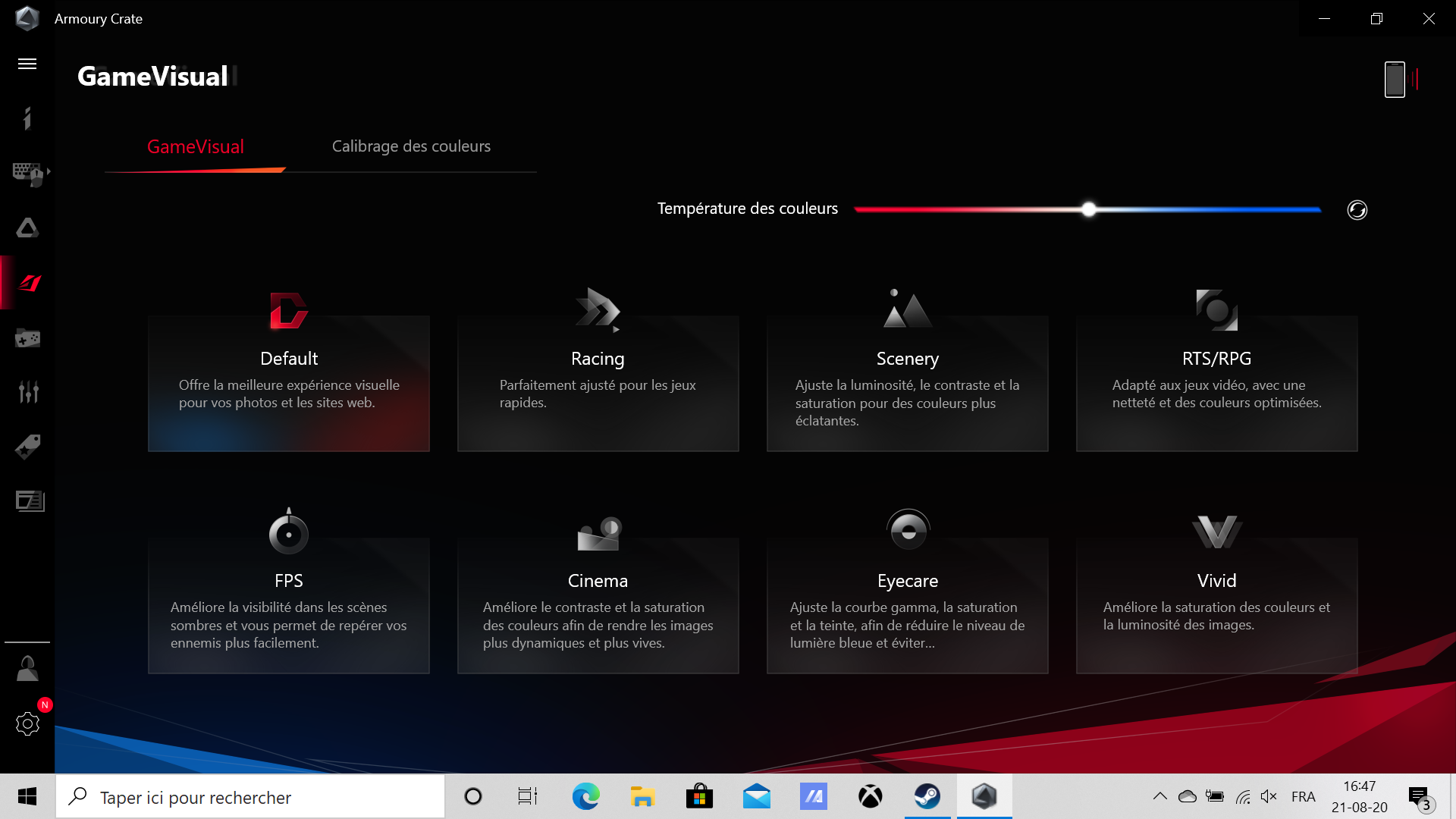Viewport: 1456px width, 819px height.
Task: Select the RTS/RPG display mode title
Action: [x=1216, y=359]
